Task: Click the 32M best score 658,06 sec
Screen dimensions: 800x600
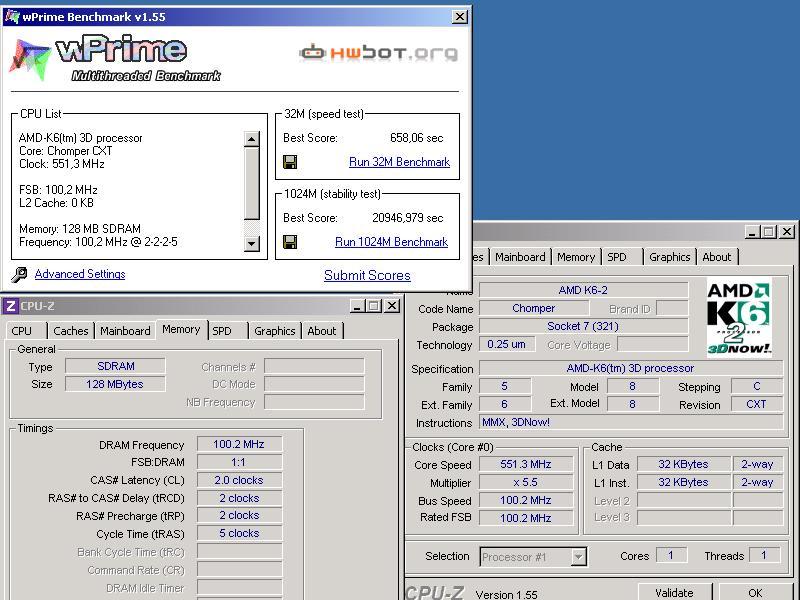Action: pyautogui.click(x=416, y=138)
